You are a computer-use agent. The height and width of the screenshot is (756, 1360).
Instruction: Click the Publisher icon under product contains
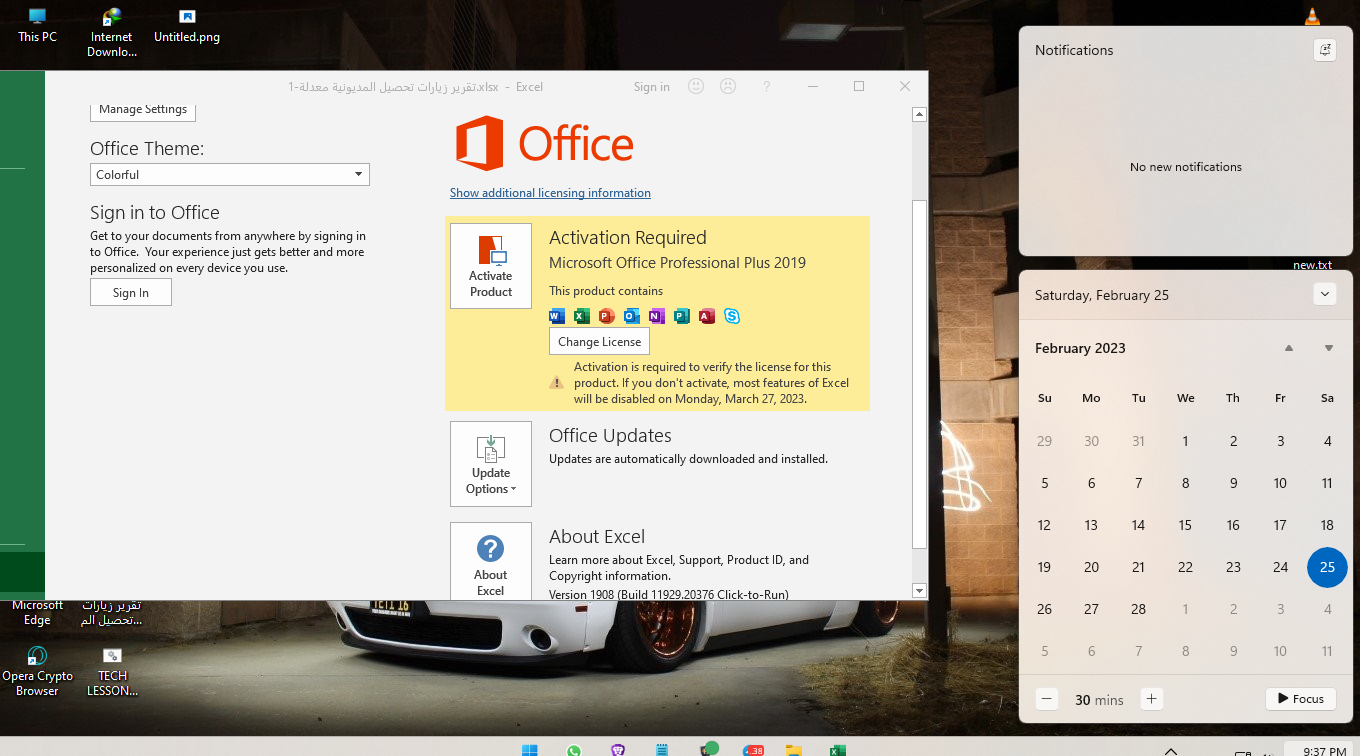click(x=682, y=316)
